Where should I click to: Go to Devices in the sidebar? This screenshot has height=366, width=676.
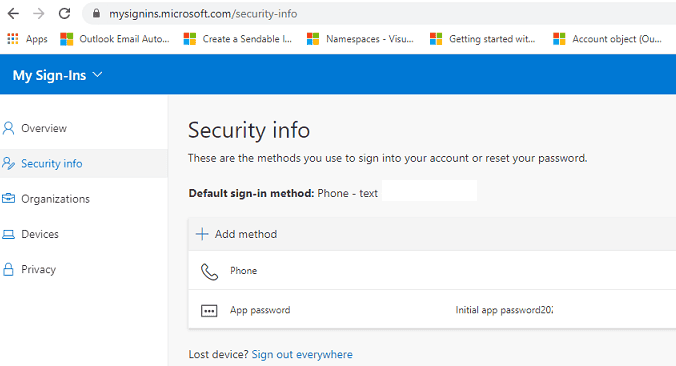(40, 234)
